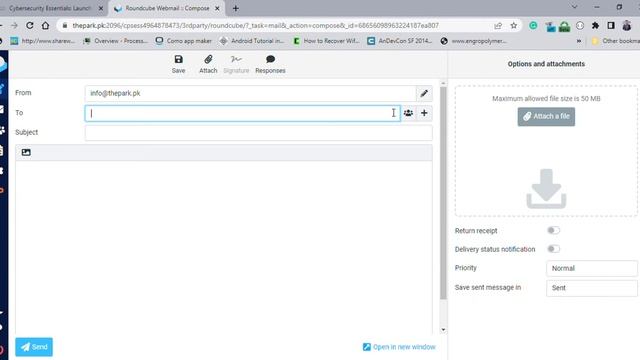Screen dimensions: 640x360
Task: Close the Roundcube Webmail tab
Action: point(218,8)
